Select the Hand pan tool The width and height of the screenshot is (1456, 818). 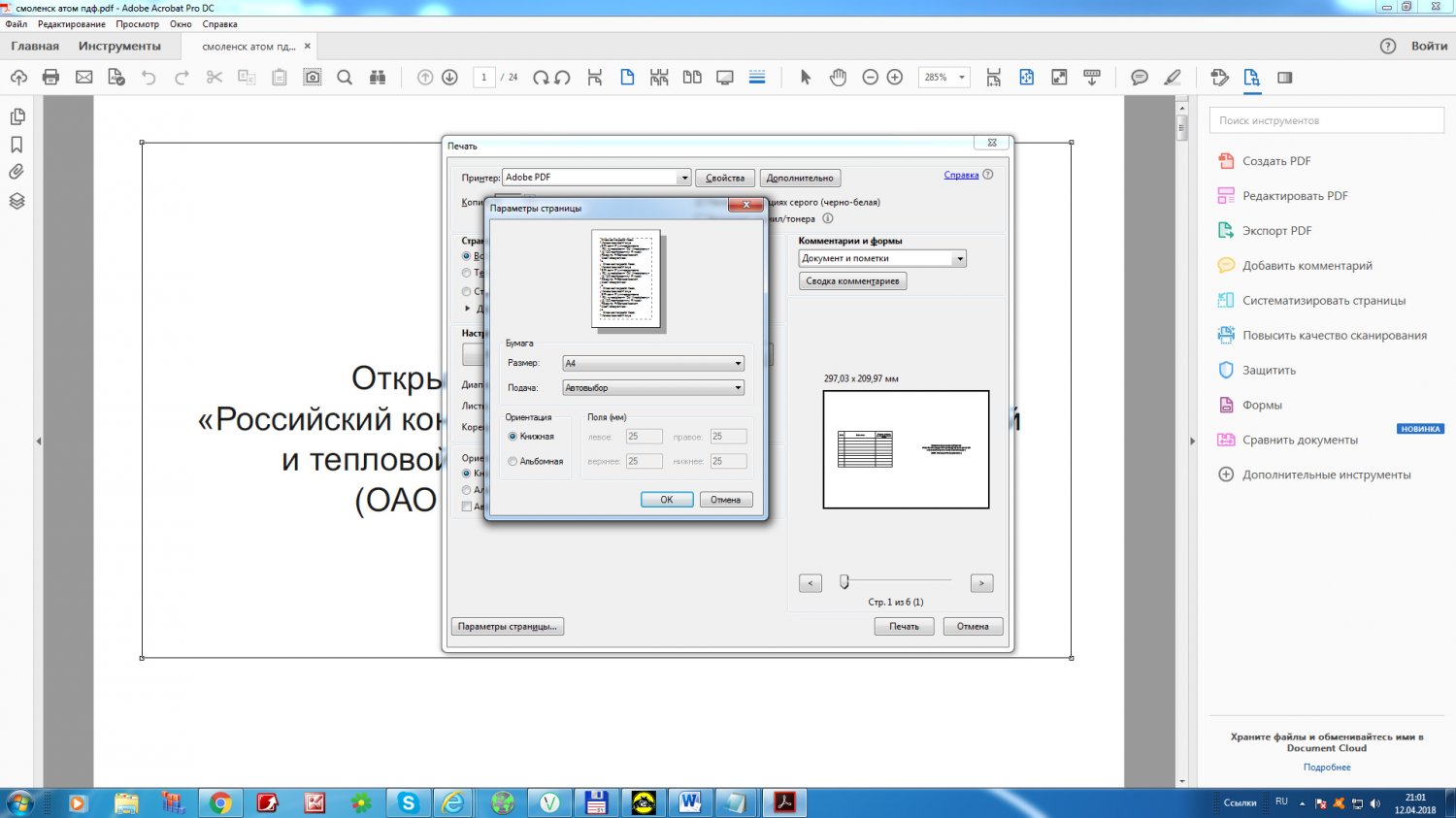point(838,78)
